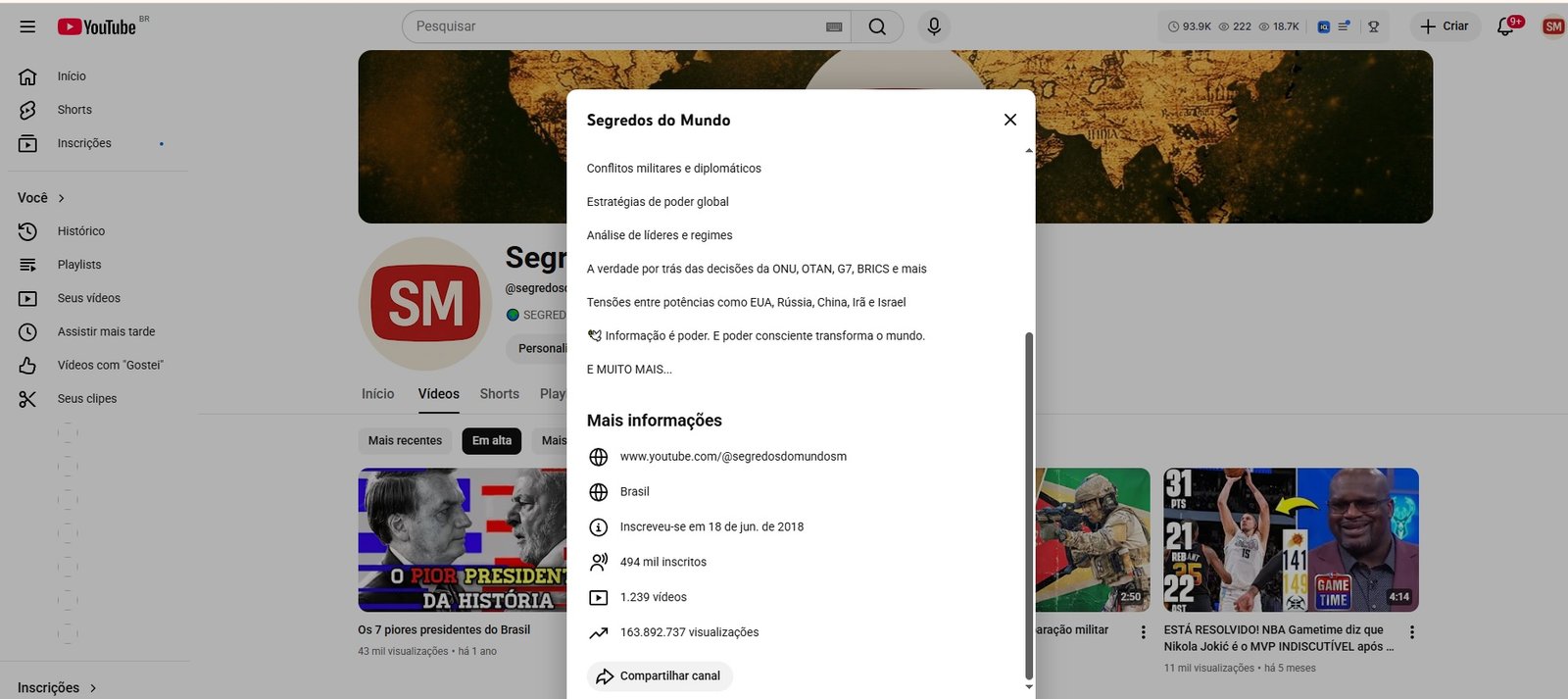The image size is (1568, 699).
Task: Open the vidIQ extension icon
Action: (1324, 26)
